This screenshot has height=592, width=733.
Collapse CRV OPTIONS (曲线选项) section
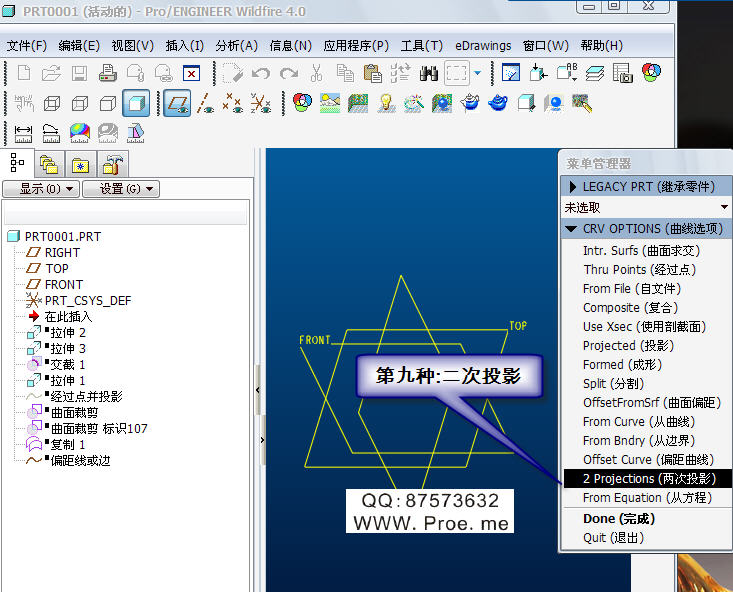647,229
